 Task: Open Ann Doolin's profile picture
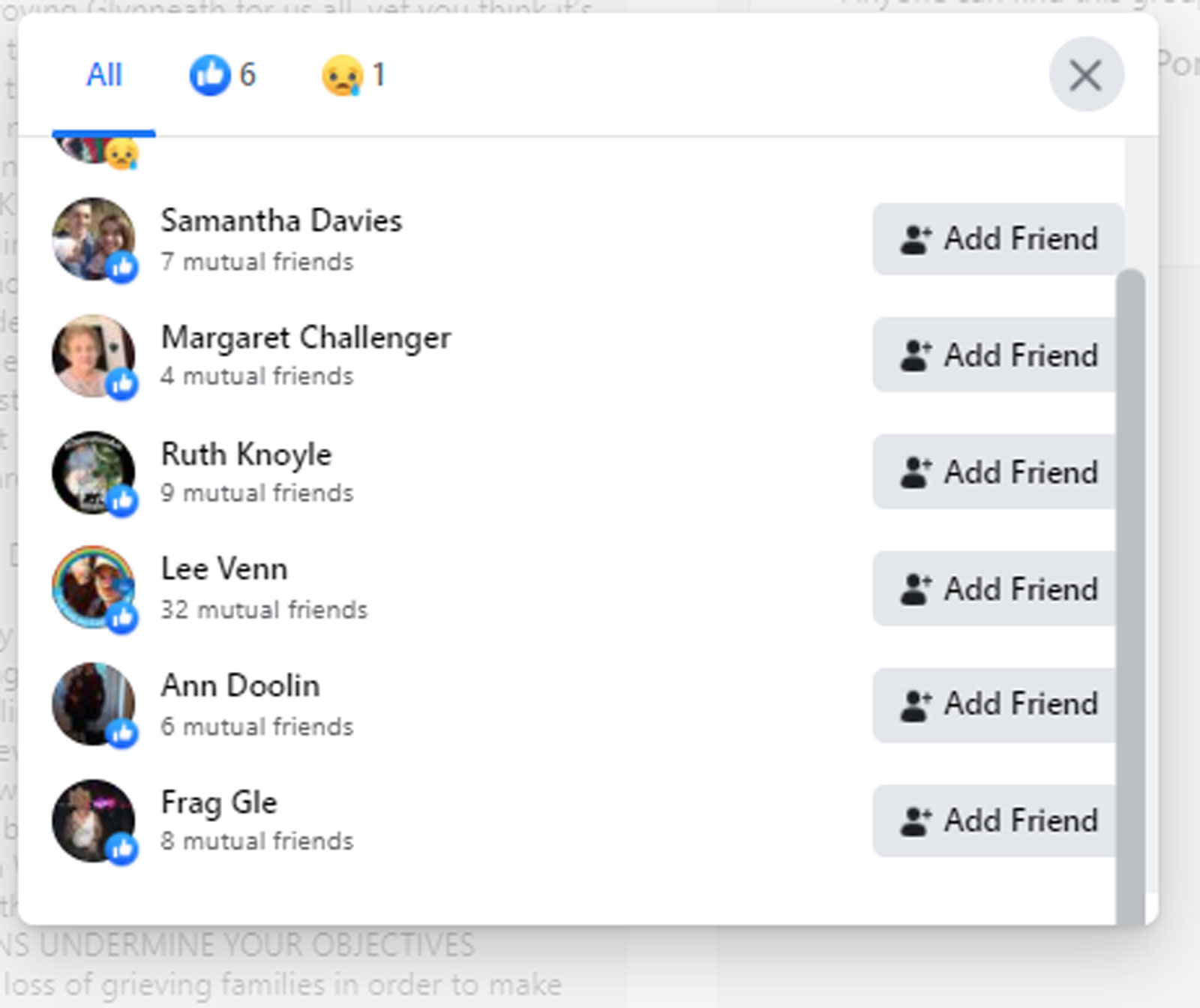tap(93, 703)
